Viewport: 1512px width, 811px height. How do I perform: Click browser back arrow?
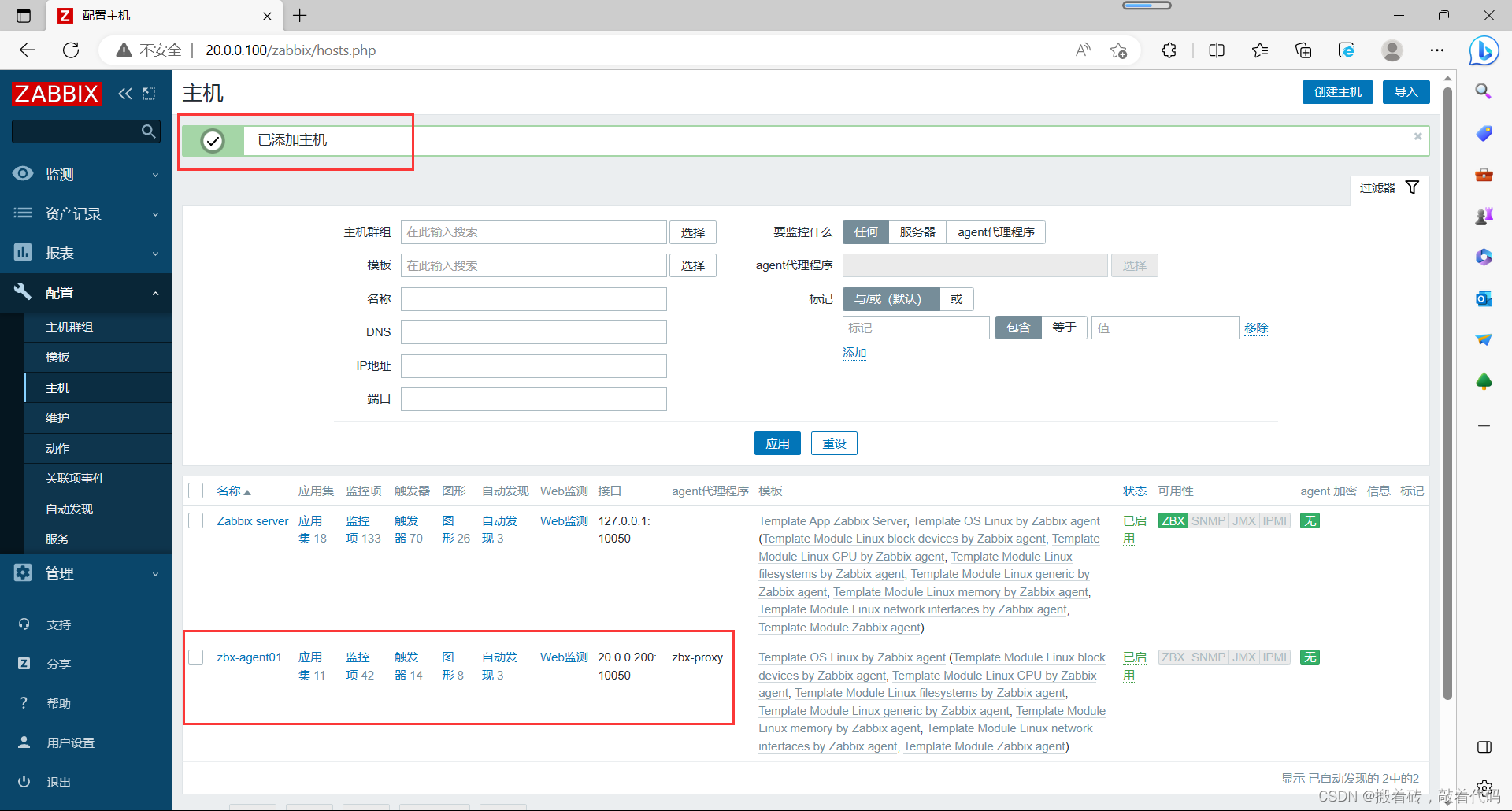tap(28, 50)
